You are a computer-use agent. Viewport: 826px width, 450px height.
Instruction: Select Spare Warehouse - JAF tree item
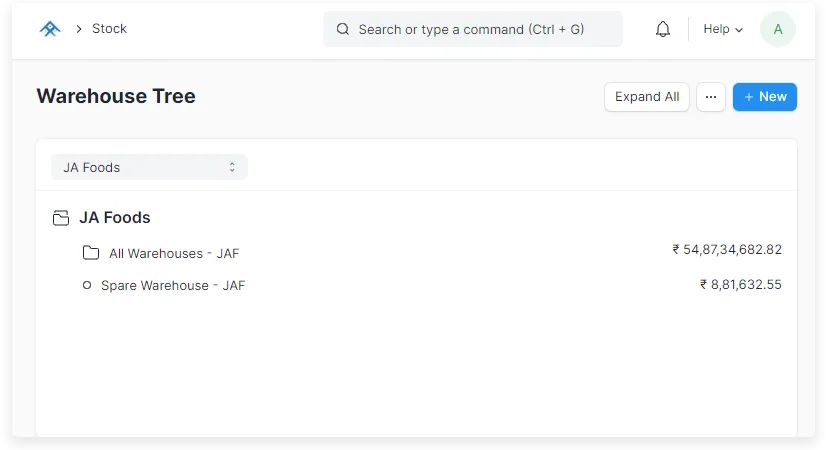point(173,286)
